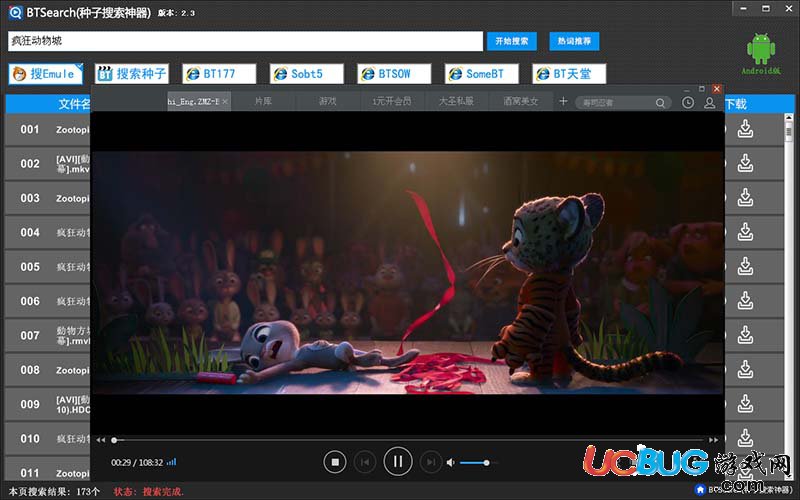Image resolution: width=800 pixels, height=500 pixels.
Task: Download search result row 007
Action: pyautogui.click(x=745, y=335)
